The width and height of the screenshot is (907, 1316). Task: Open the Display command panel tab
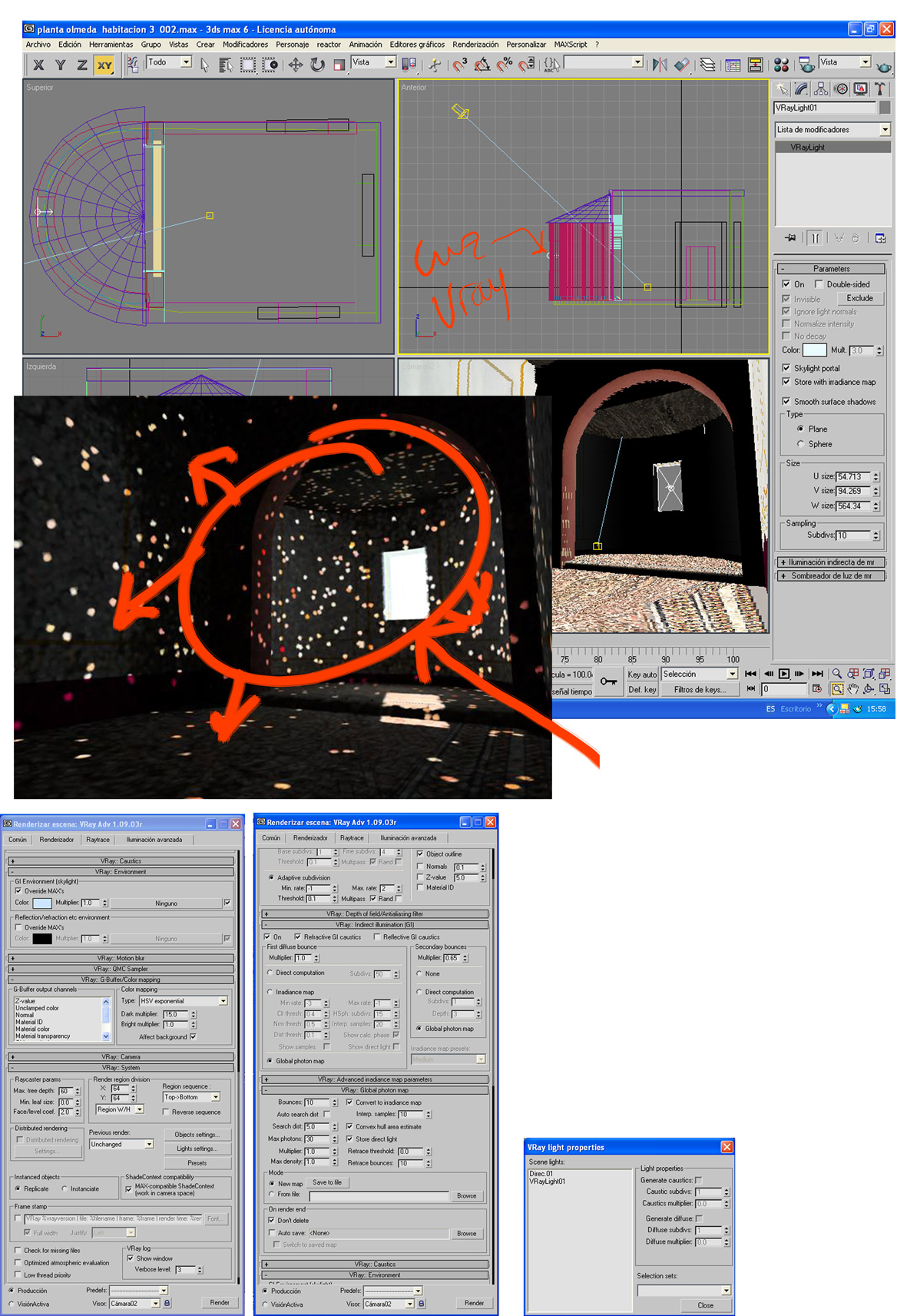click(861, 89)
